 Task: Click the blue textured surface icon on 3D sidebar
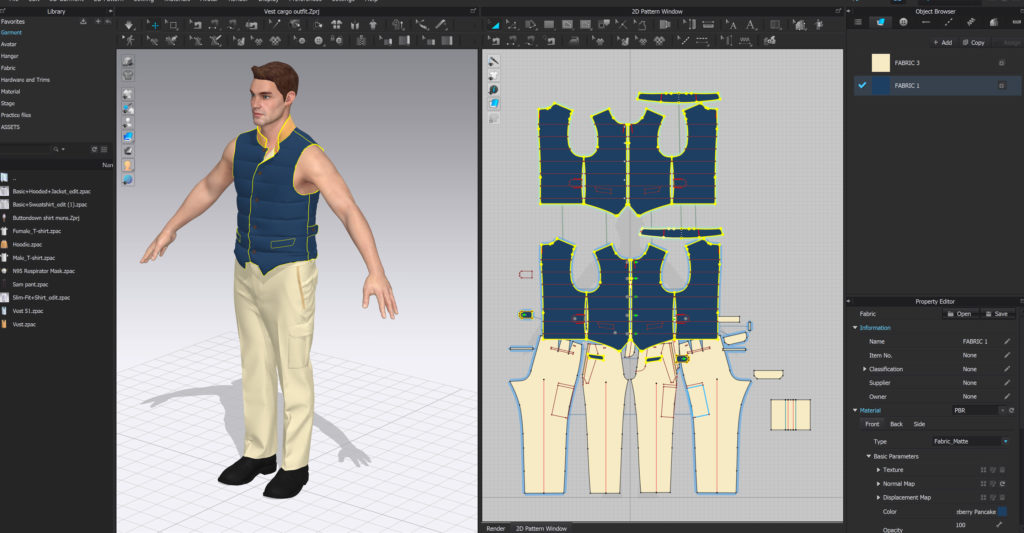point(128,137)
